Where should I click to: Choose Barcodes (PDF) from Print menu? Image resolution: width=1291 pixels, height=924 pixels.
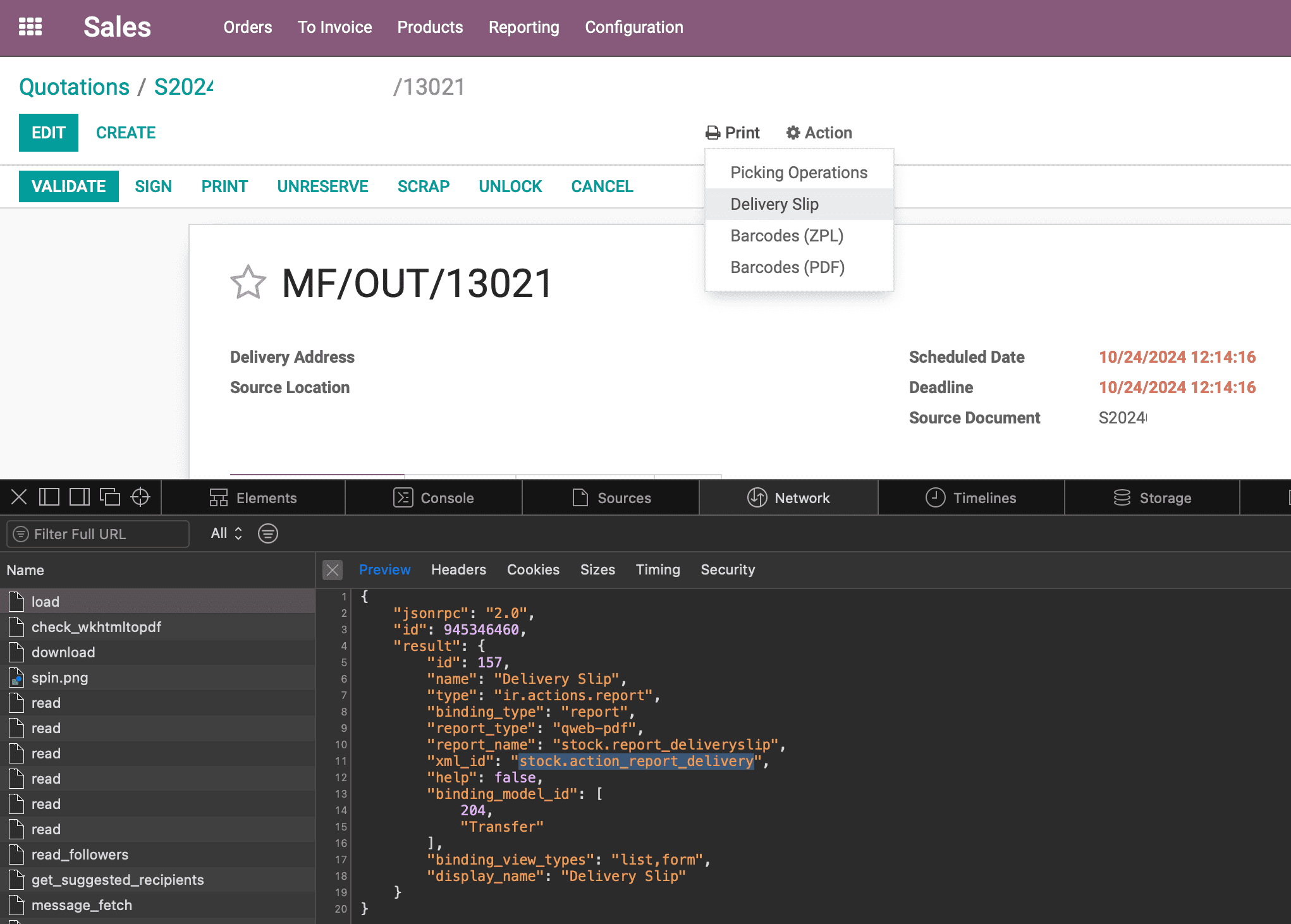coord(799,267)
